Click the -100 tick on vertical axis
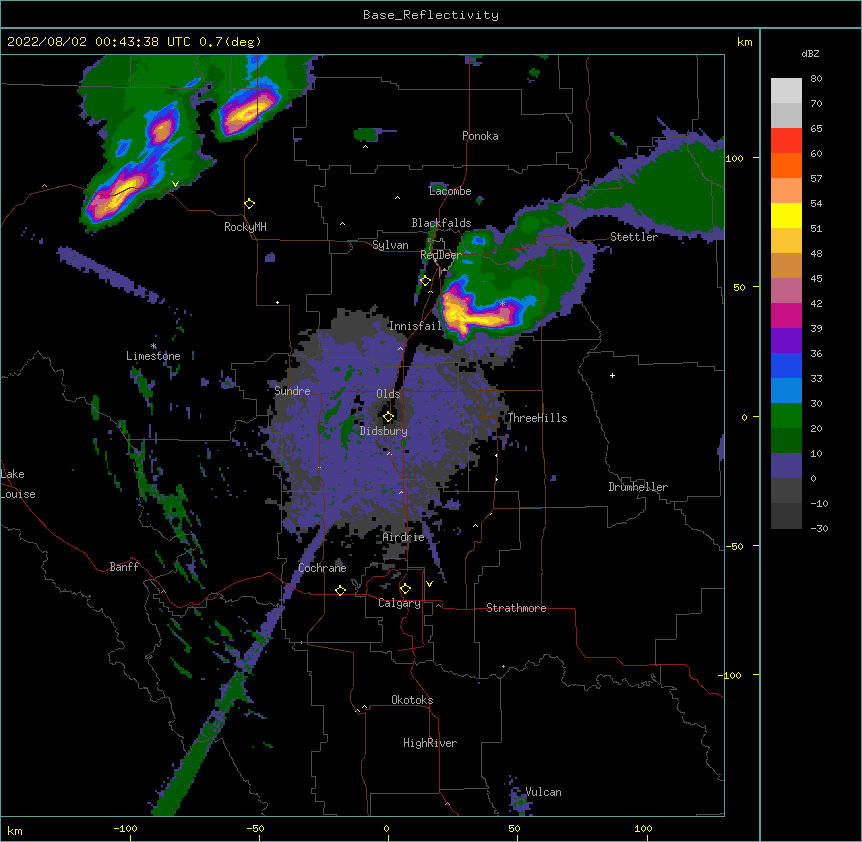862x842 pixels. 731,675
